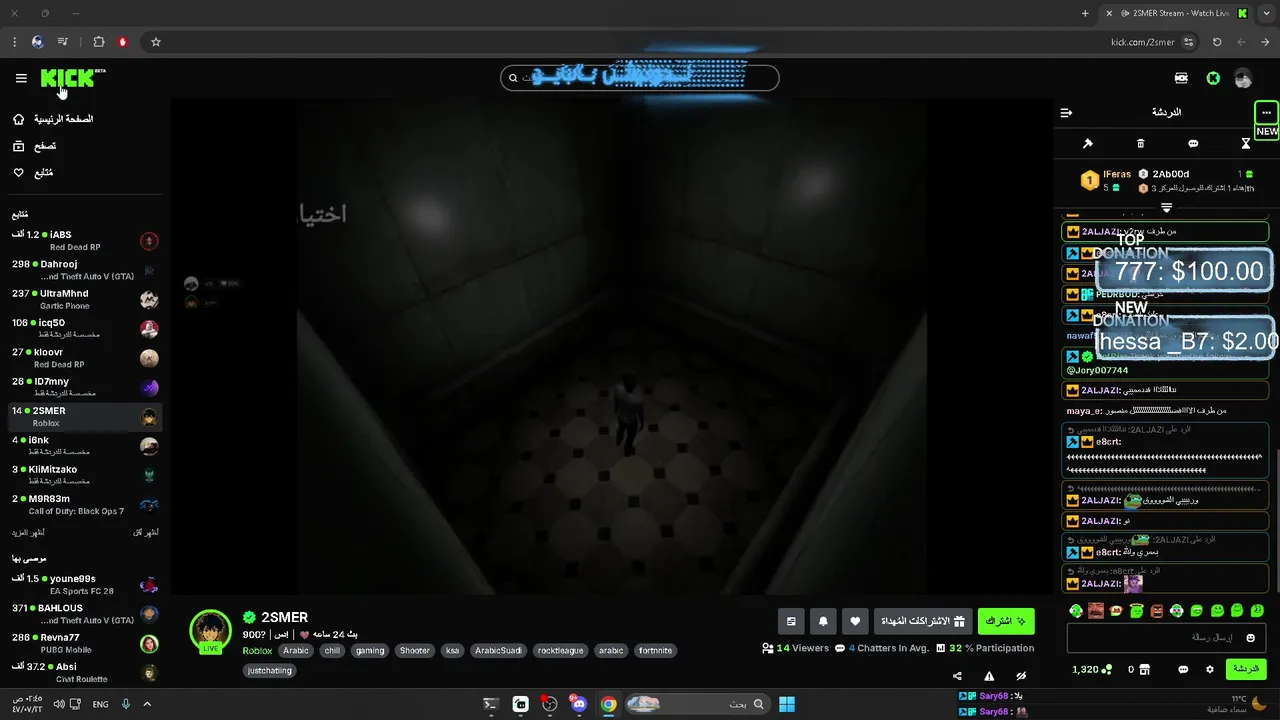Screen dimensions: 1280x720
Task: Select the ksa tag
Action: pyautogui.click(x=453, y=651)
